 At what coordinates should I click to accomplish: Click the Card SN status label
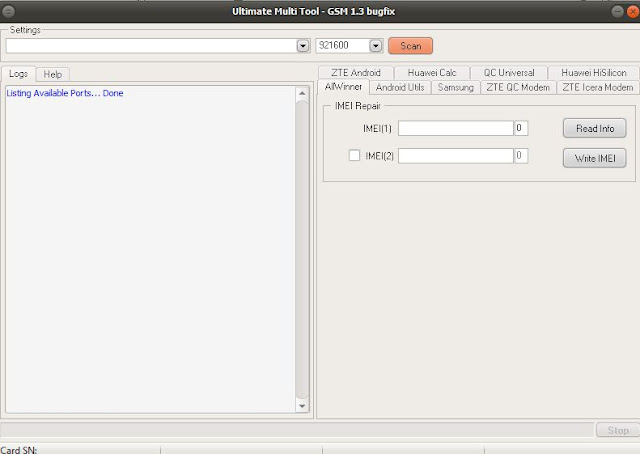coord(19,450)
